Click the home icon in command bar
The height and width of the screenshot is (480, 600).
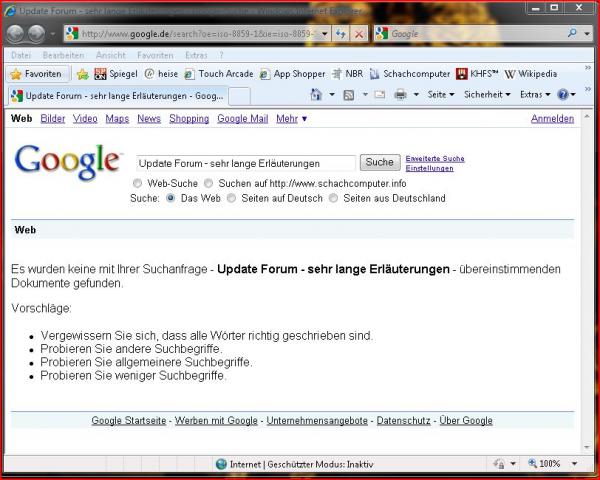pos(316,95)
